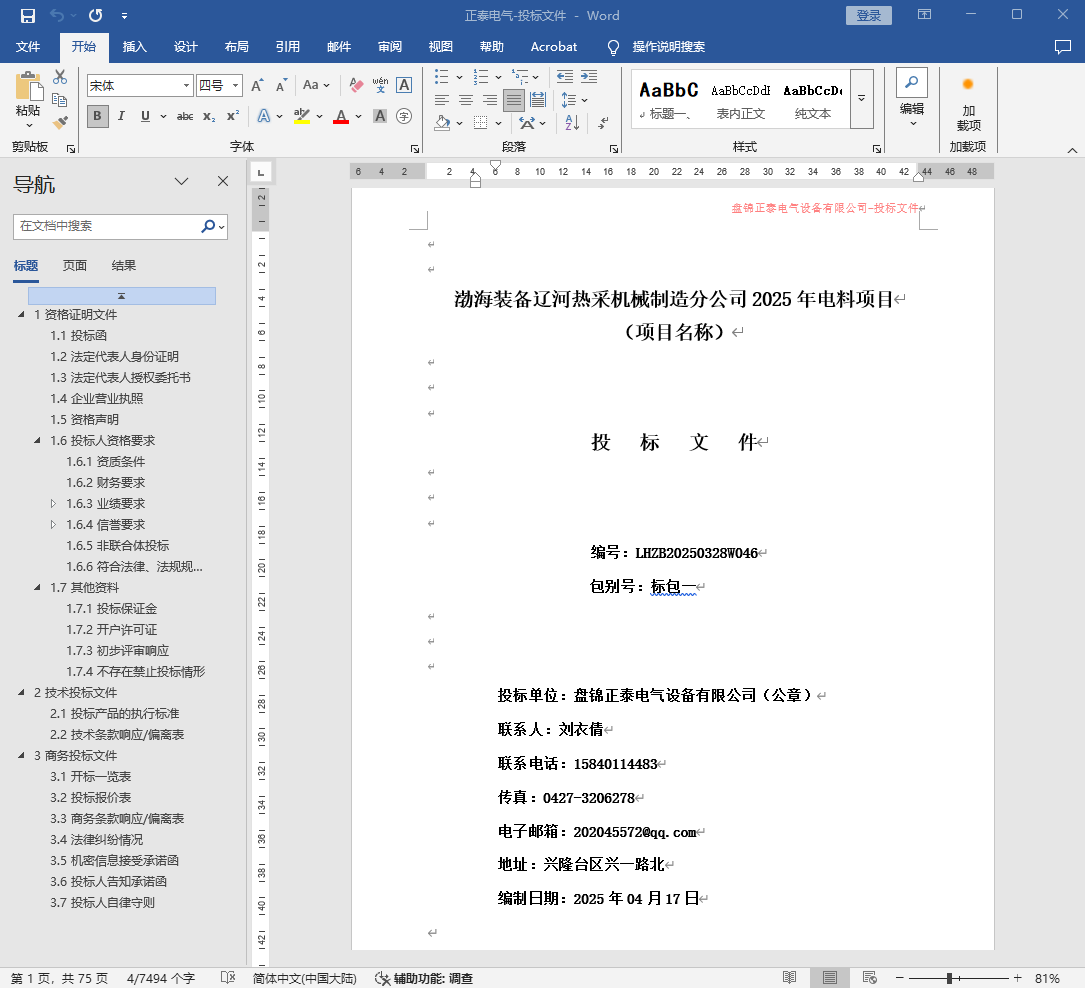This screenshot has height=988, width=1085.
Task: Decrease the paragraph indent
Action: point(565,77)
